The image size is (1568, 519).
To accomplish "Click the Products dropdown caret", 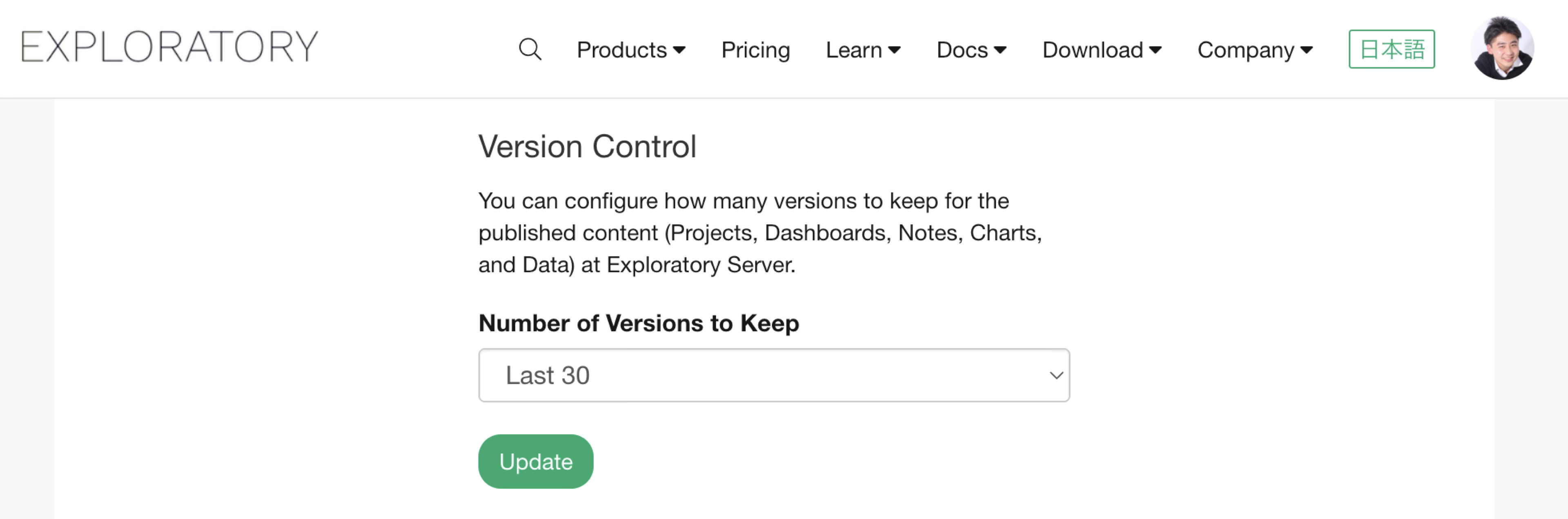I will pos(679,50).
